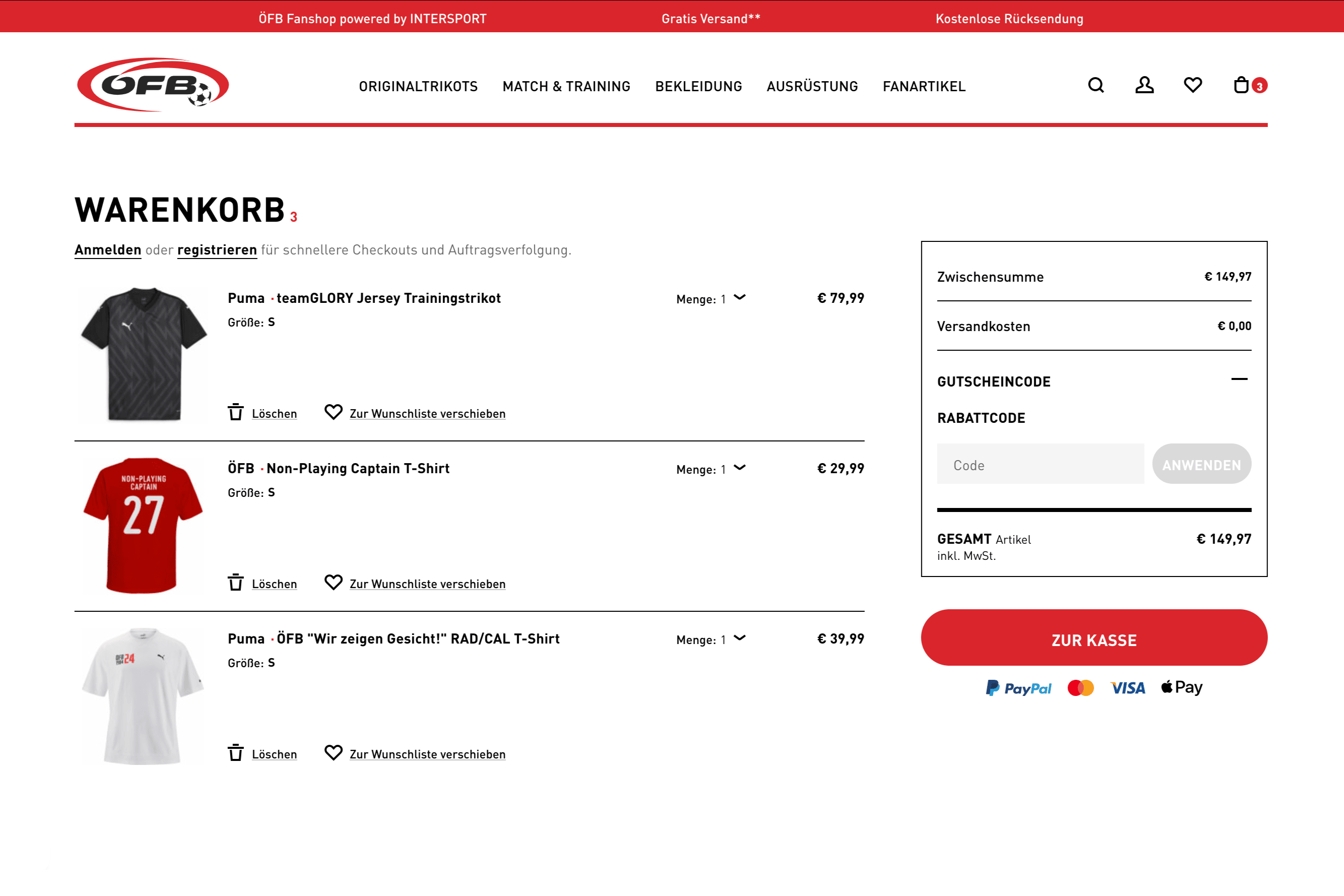Open Non-Playing Captain T-Shirt product title
1344x896 pixels.
pos(358,469)
